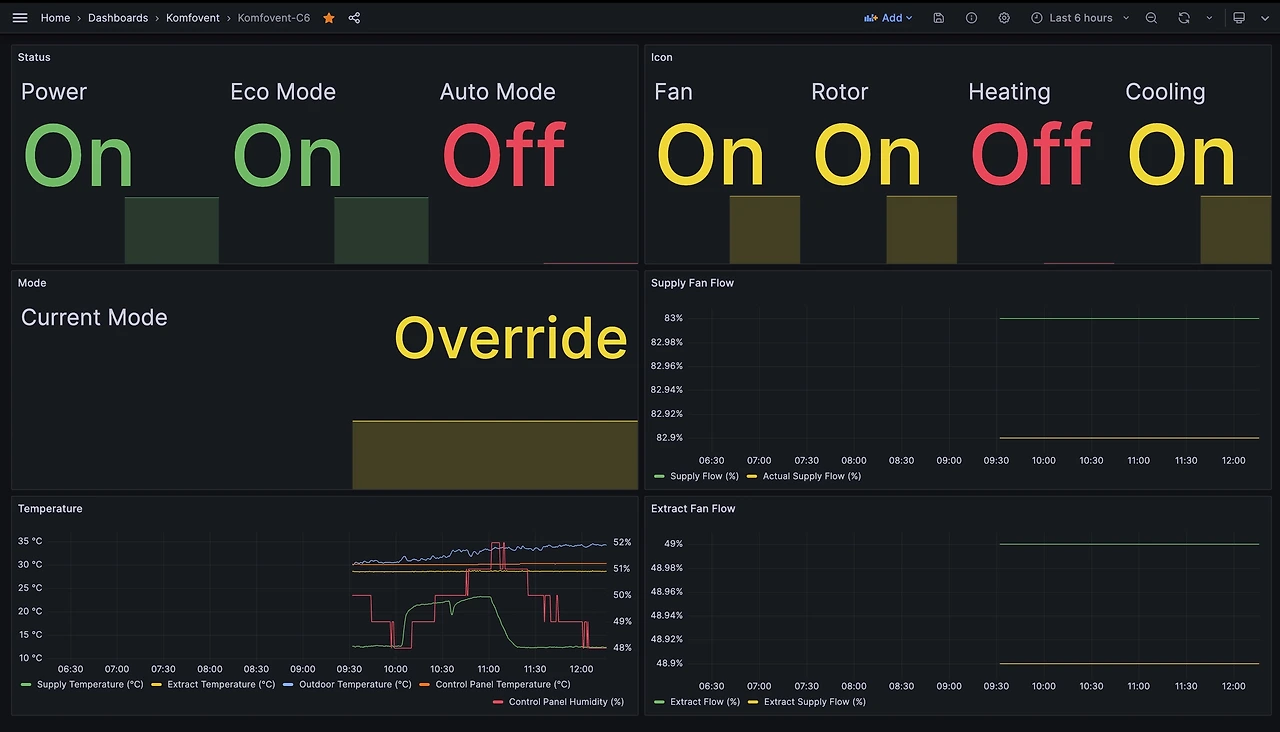
Task: Open the Add panel dropdown
Action: pos(889,18)
